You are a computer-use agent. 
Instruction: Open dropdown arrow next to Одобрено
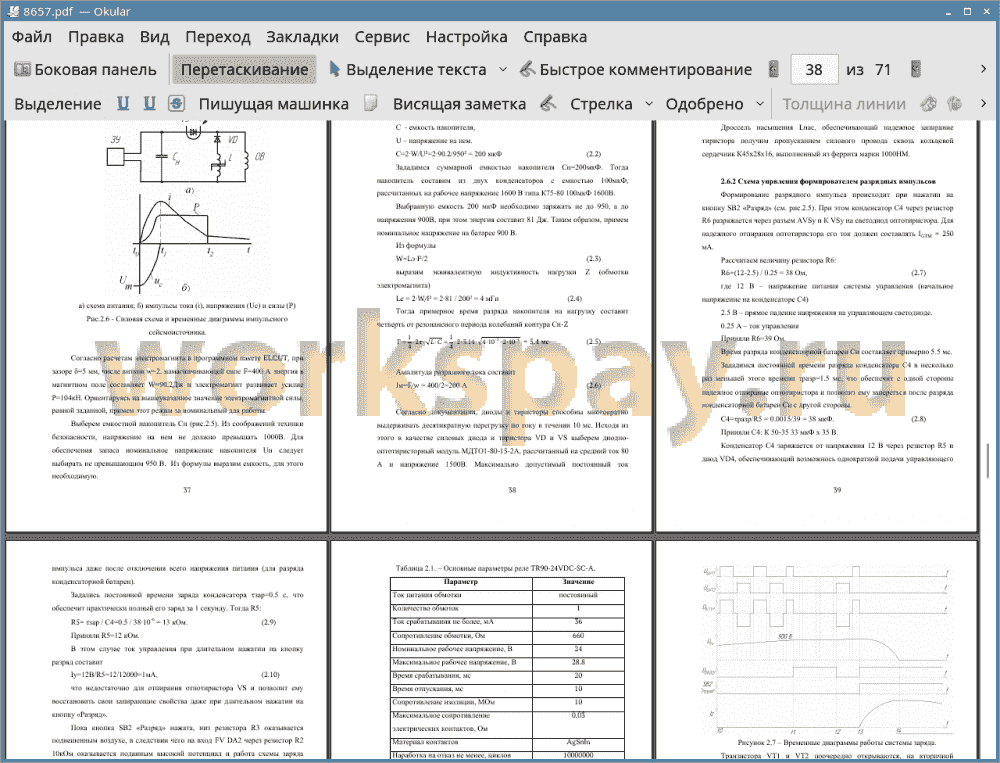pos(760,103)
